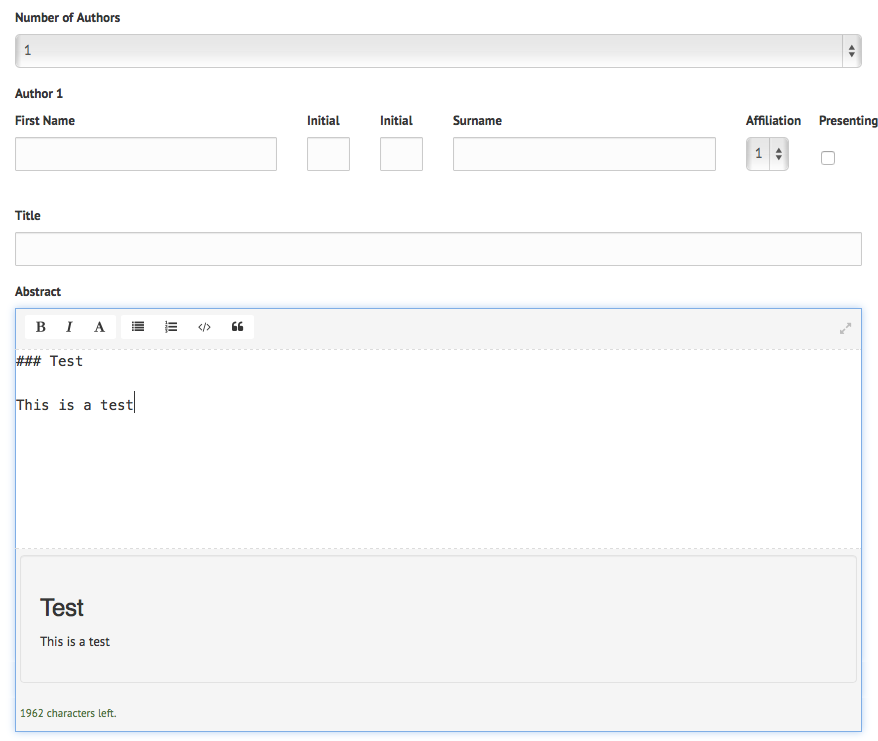Click the heading 'A' toolbar icon
The height and width of the screenshot is (741, 878).
(x=99, y=327)
